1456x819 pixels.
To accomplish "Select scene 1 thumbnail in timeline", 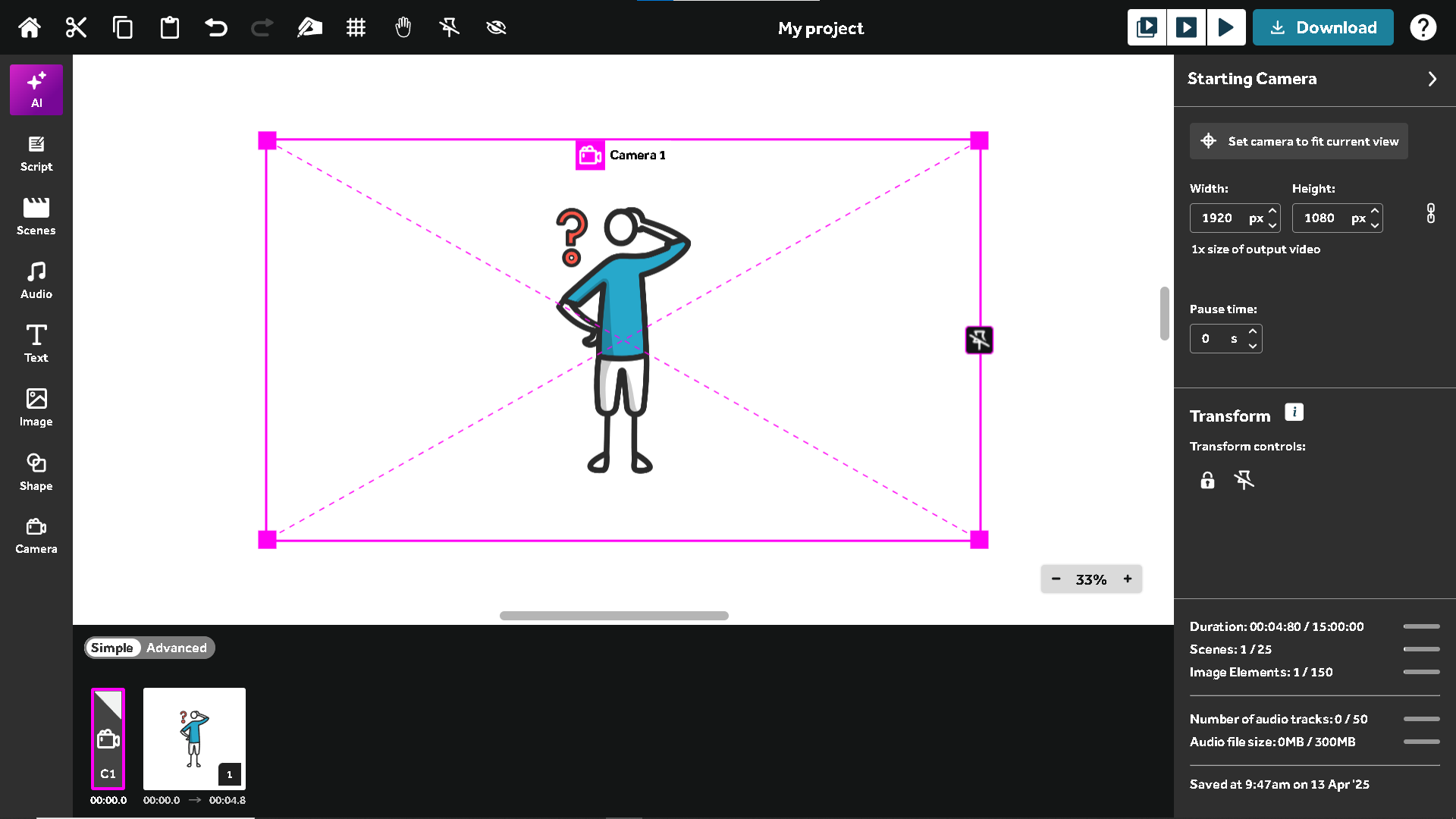I will (x=194, y=739).
